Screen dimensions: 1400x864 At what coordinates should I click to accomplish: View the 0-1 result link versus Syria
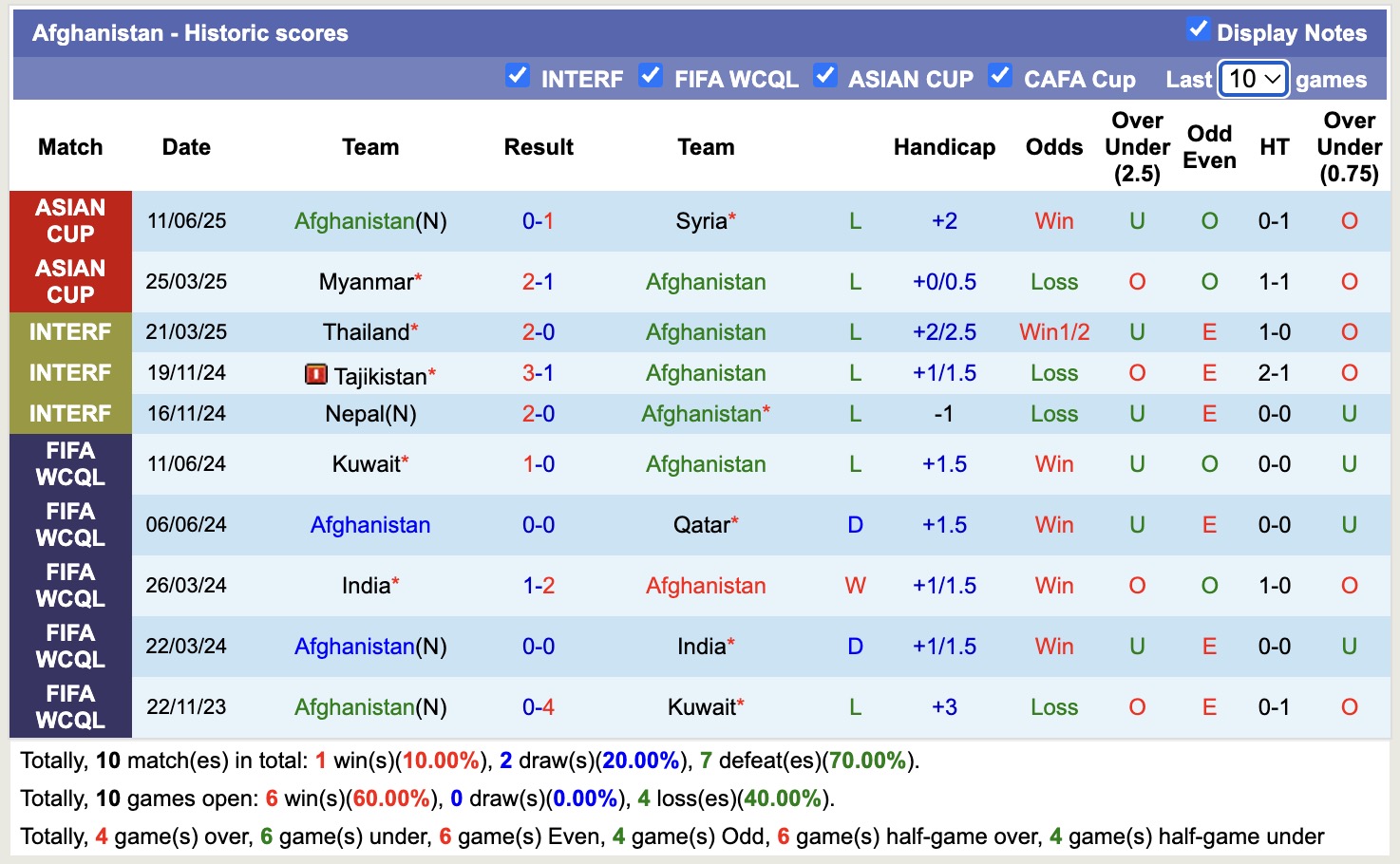point(538,220)
